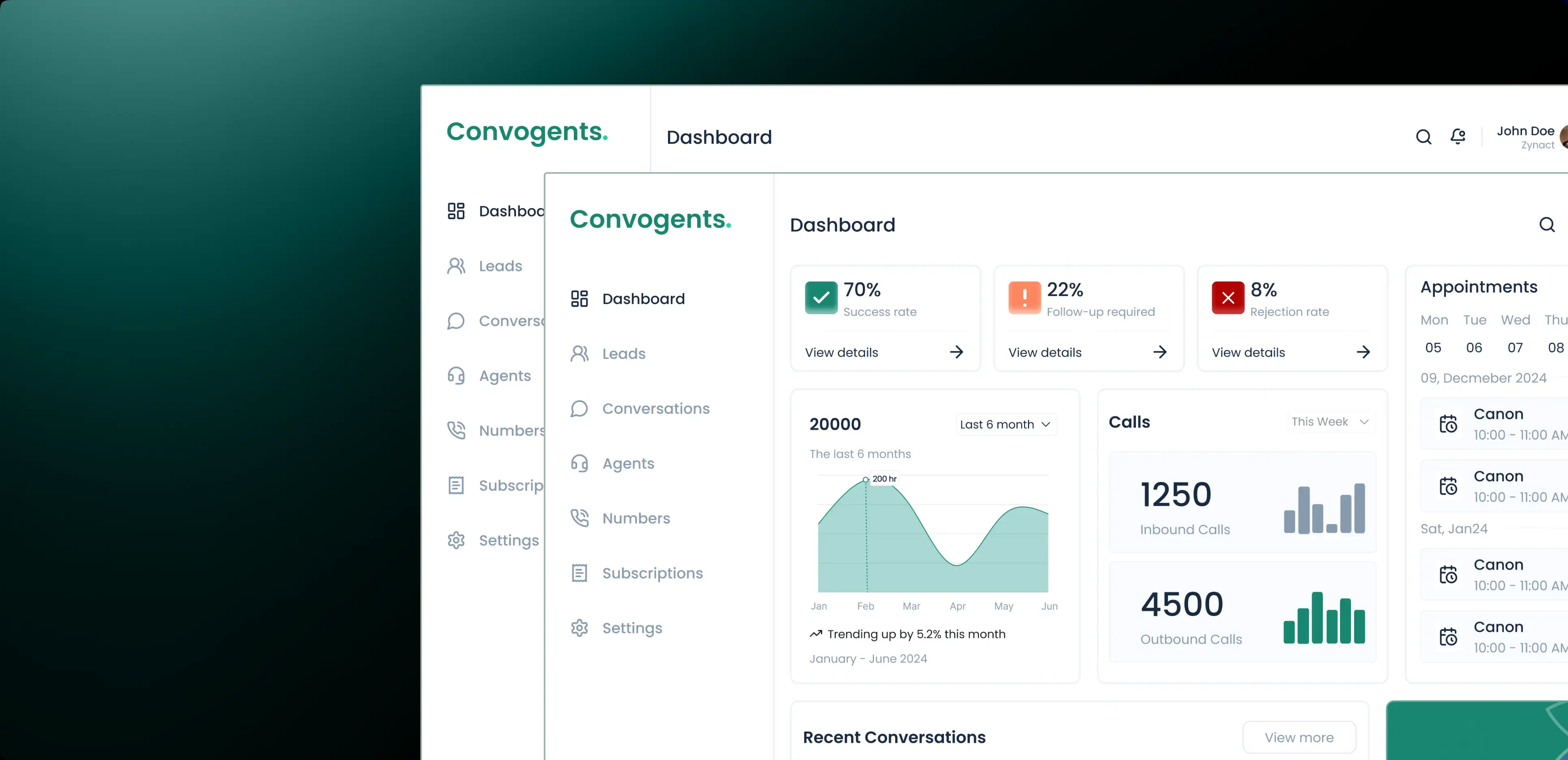Click the Conversations chat bubble icon in front sidebar

579,408
